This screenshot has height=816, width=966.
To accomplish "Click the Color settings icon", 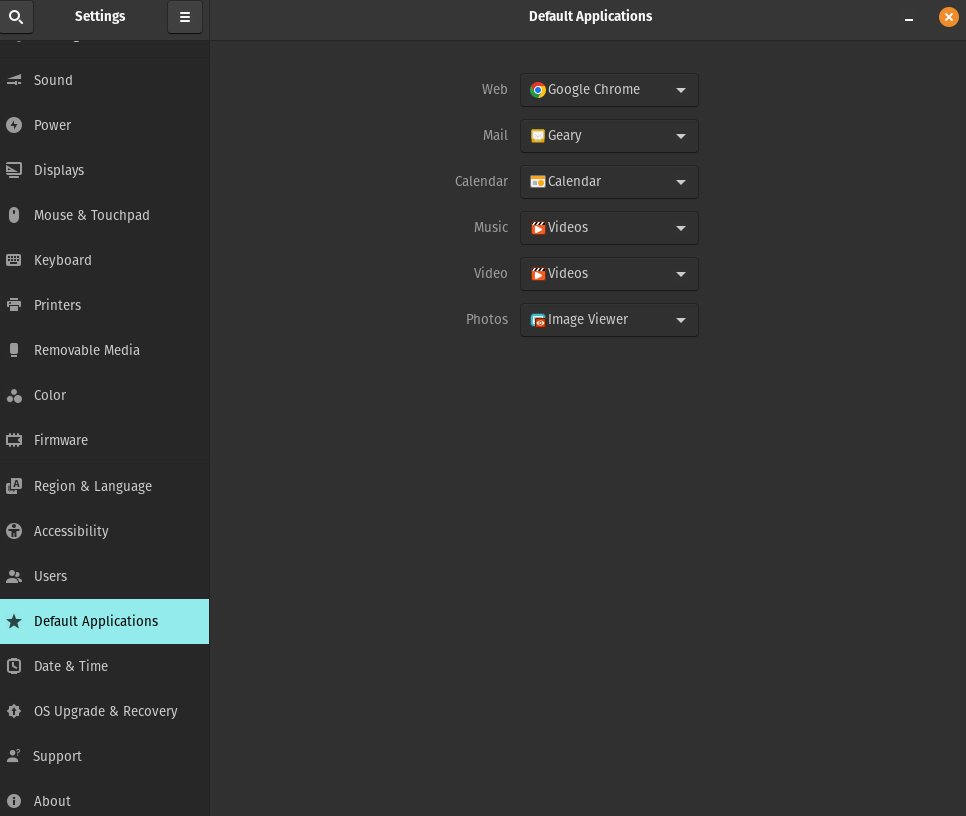I will 14,395.
